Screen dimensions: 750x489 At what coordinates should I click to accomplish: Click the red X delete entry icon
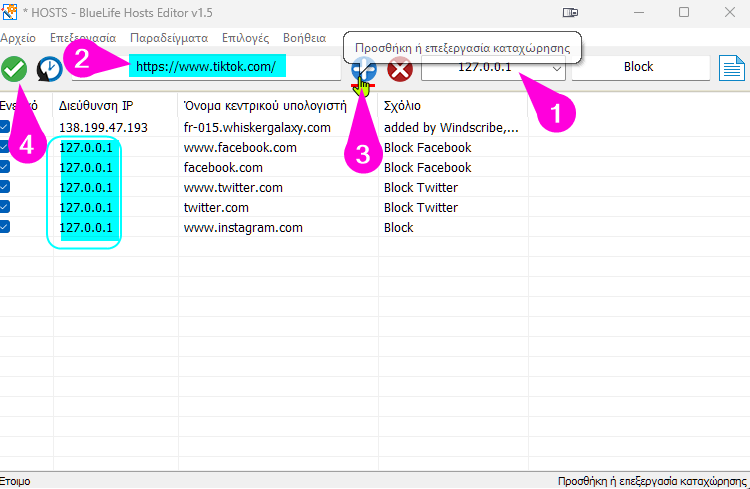tap(400, 69)
